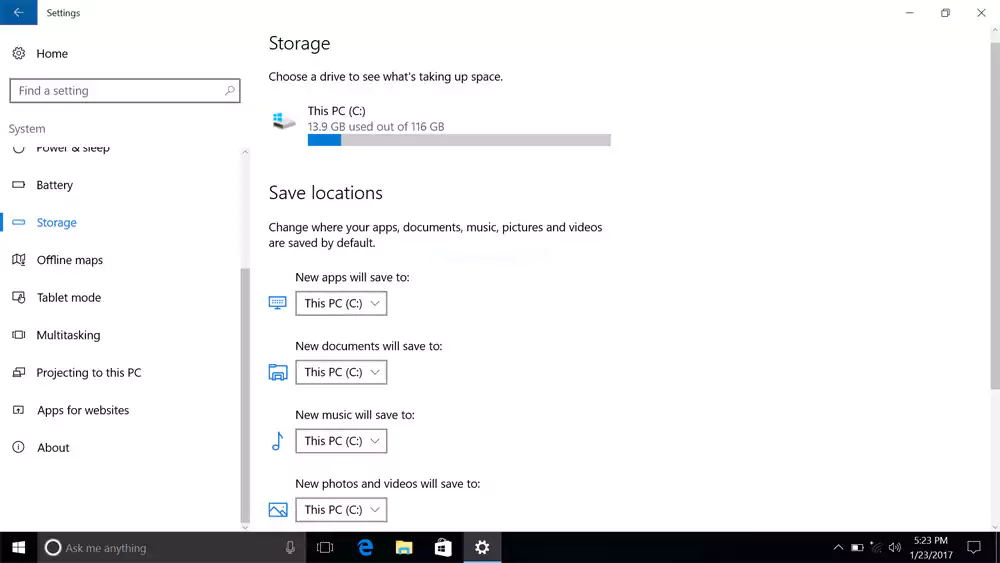Select Apps for websites

[x=83, y=410]
